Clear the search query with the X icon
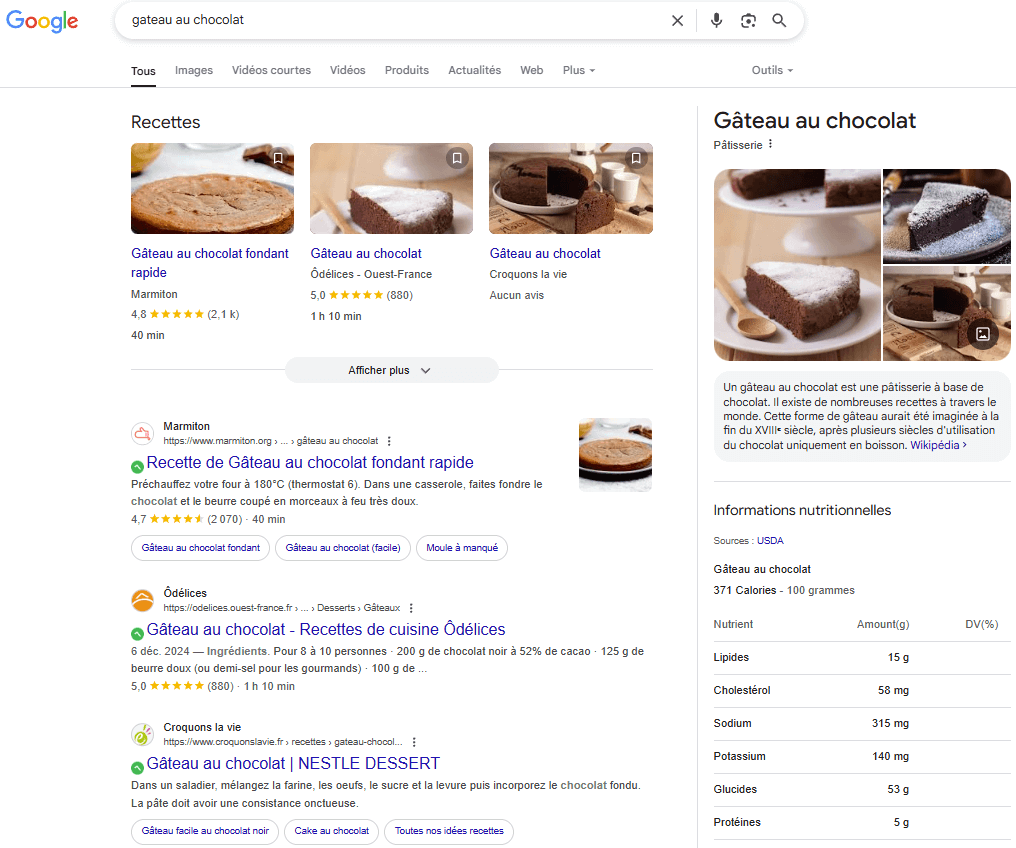This screenshot has width=1016, height=848. coord(677,21)
